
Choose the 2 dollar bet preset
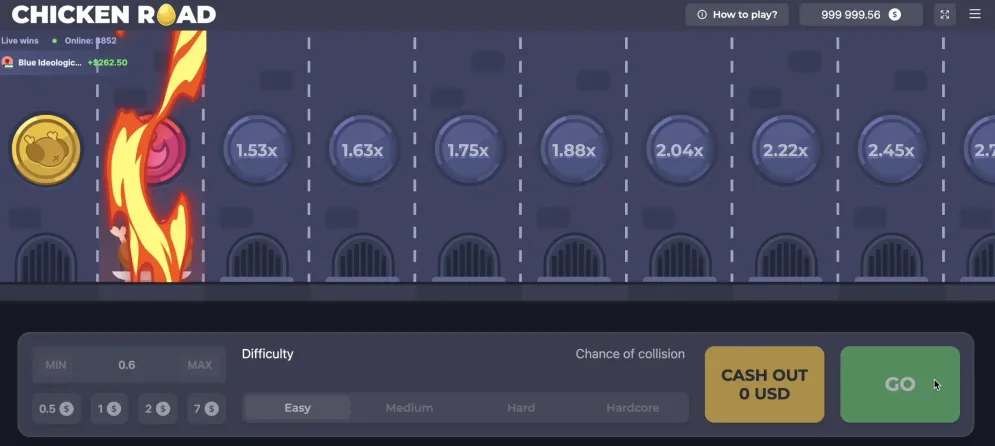pos(157,409)
